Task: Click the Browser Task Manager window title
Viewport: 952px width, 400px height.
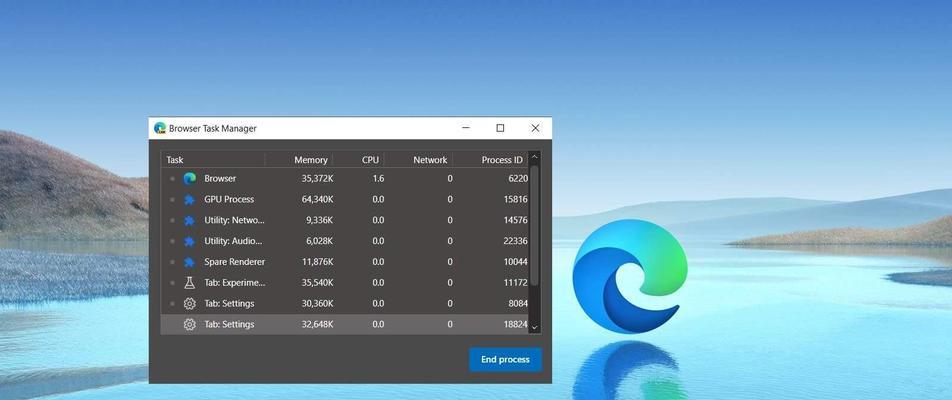Action: [x=212, y=128]
